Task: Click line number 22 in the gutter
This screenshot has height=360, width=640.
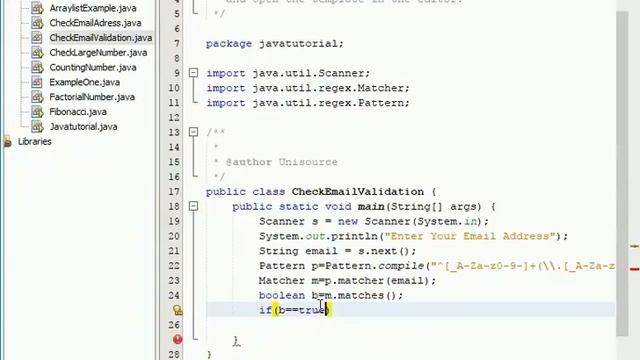Action: 174,266
